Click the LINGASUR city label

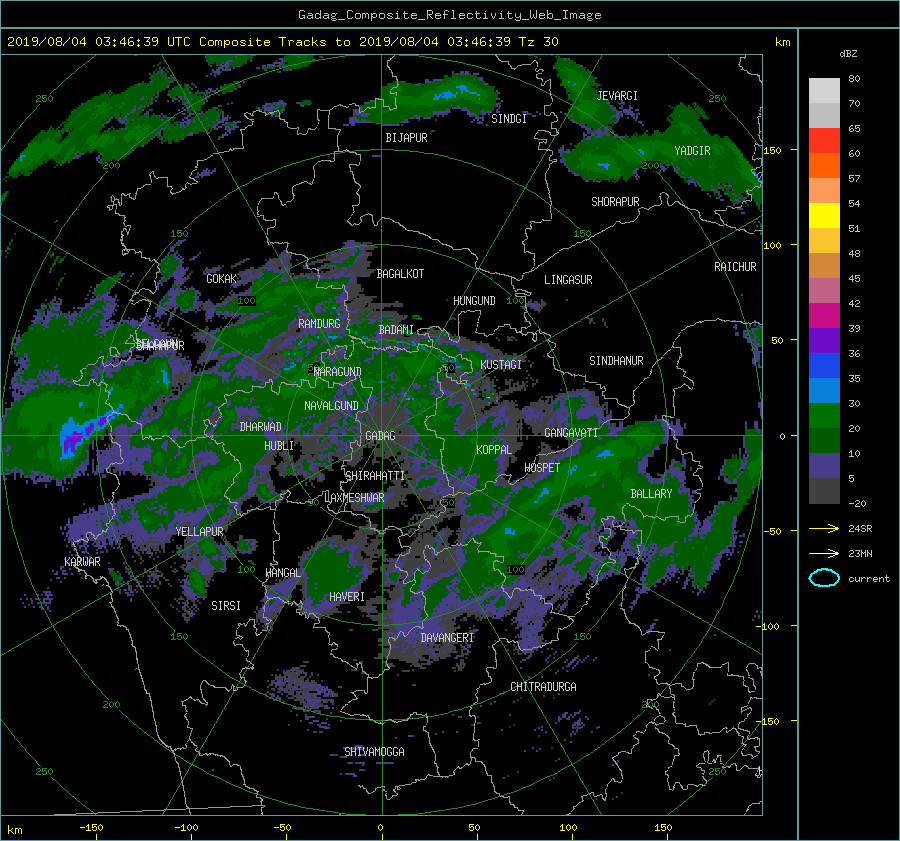coord(568,280)
